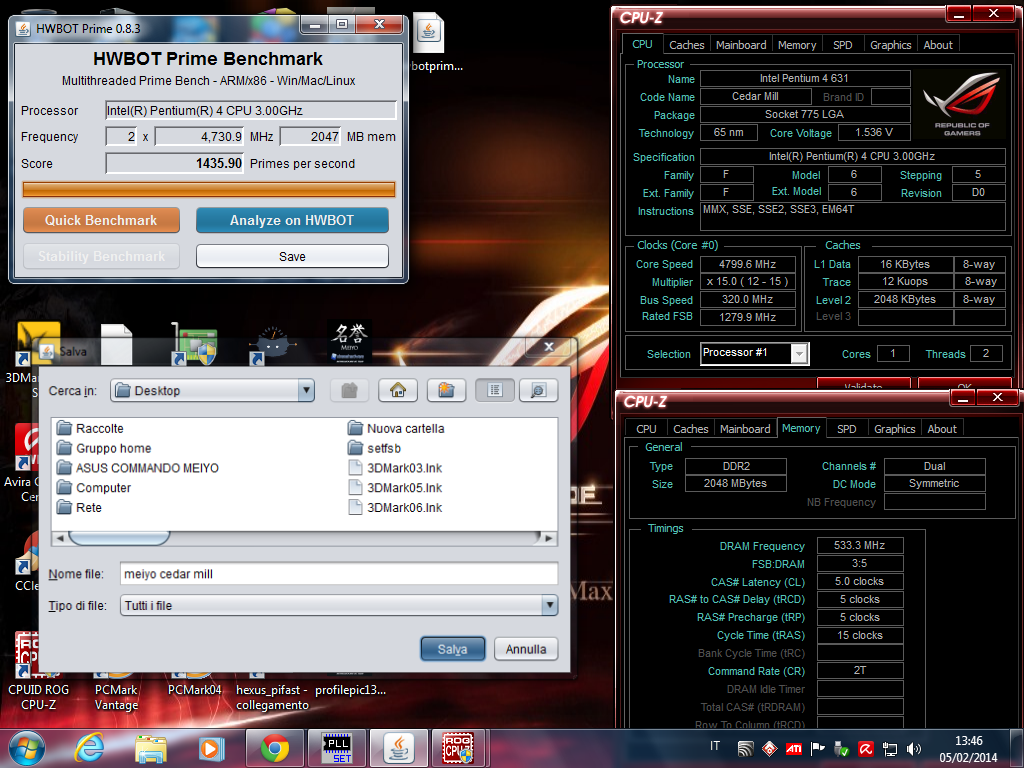The image size is (1024, 768).
Task: Click the disabled Stability Benchmark button
Action: tap(101, 256)
